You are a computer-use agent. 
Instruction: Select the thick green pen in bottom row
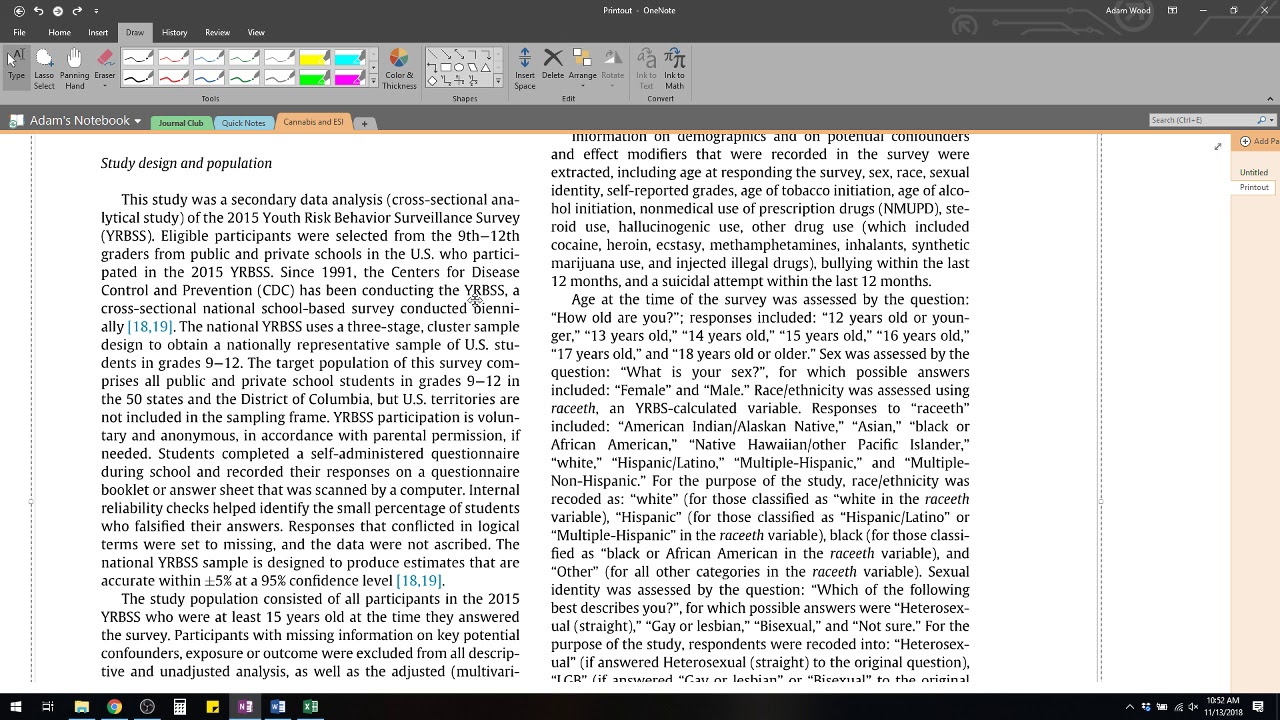[x=244, y=77]
